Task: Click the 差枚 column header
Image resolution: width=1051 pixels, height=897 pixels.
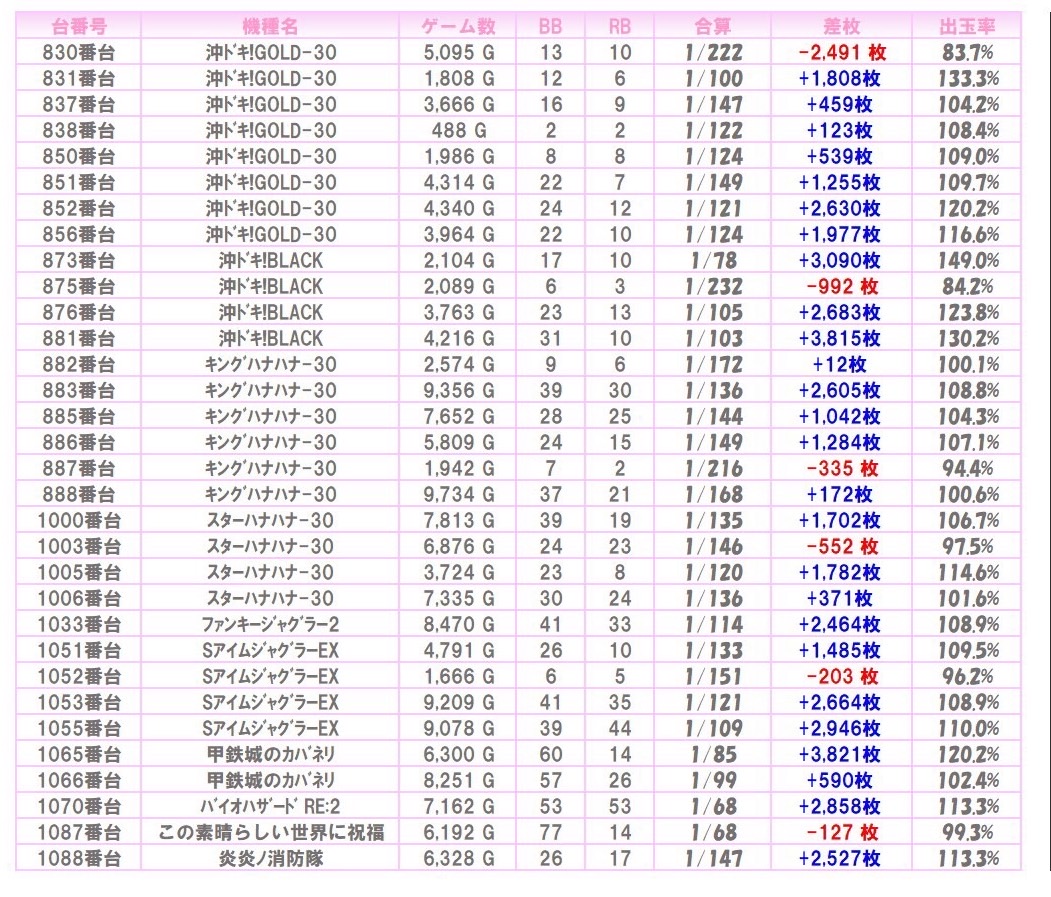Action: click(842, 26)
